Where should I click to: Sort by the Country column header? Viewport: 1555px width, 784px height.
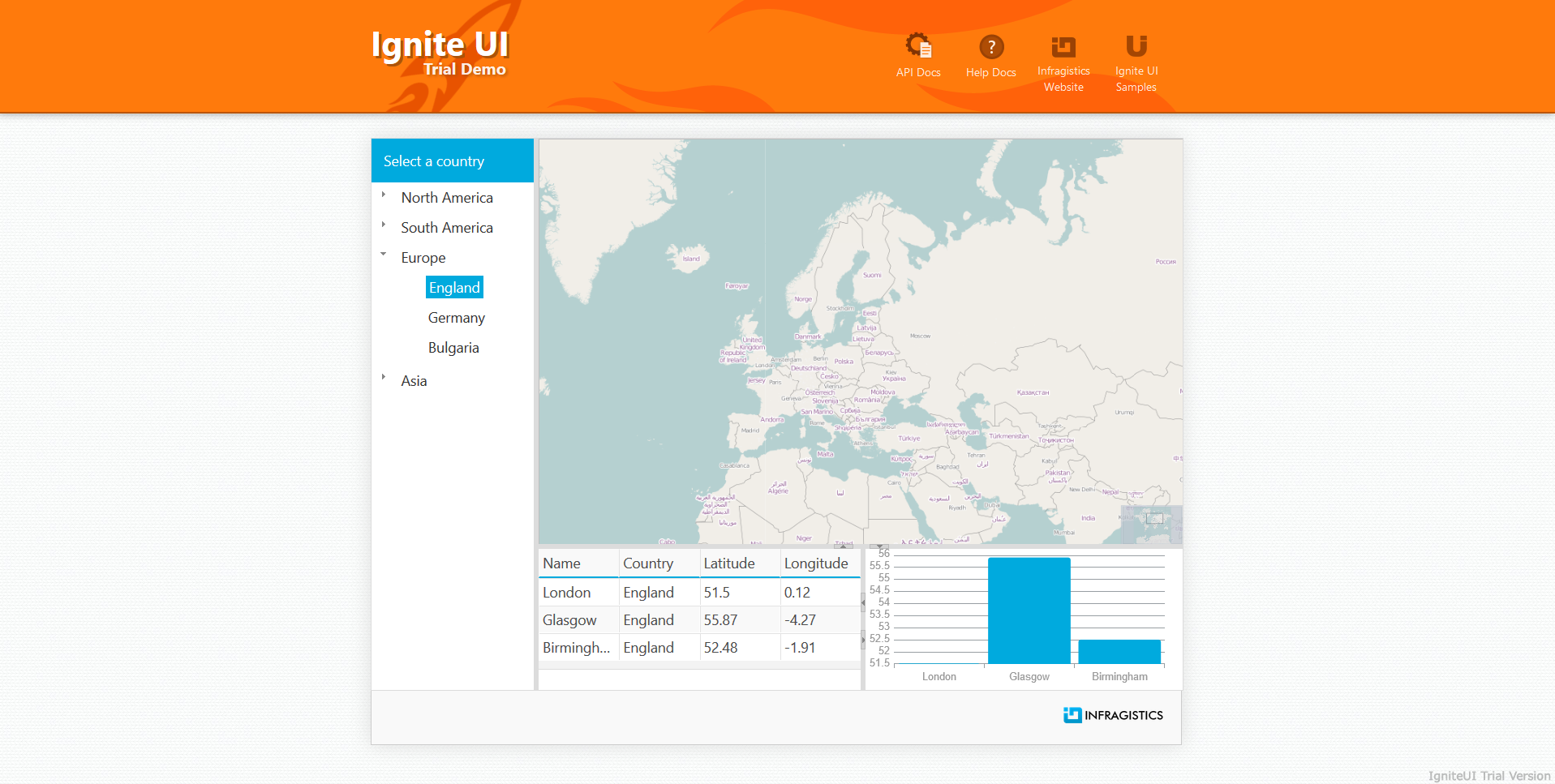[x=659, y=563]
